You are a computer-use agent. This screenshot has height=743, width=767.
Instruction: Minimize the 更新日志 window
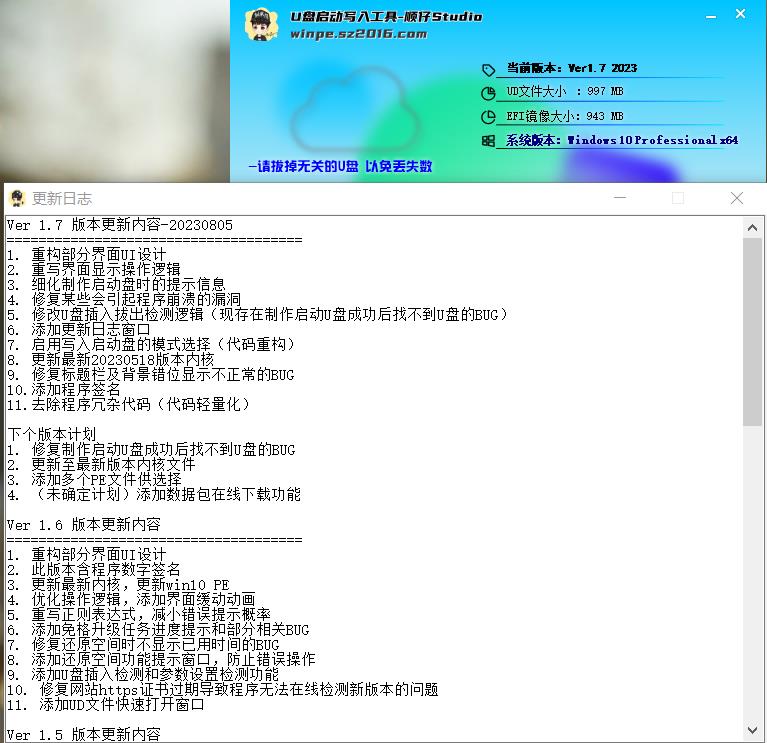click(x=620, y=198)
